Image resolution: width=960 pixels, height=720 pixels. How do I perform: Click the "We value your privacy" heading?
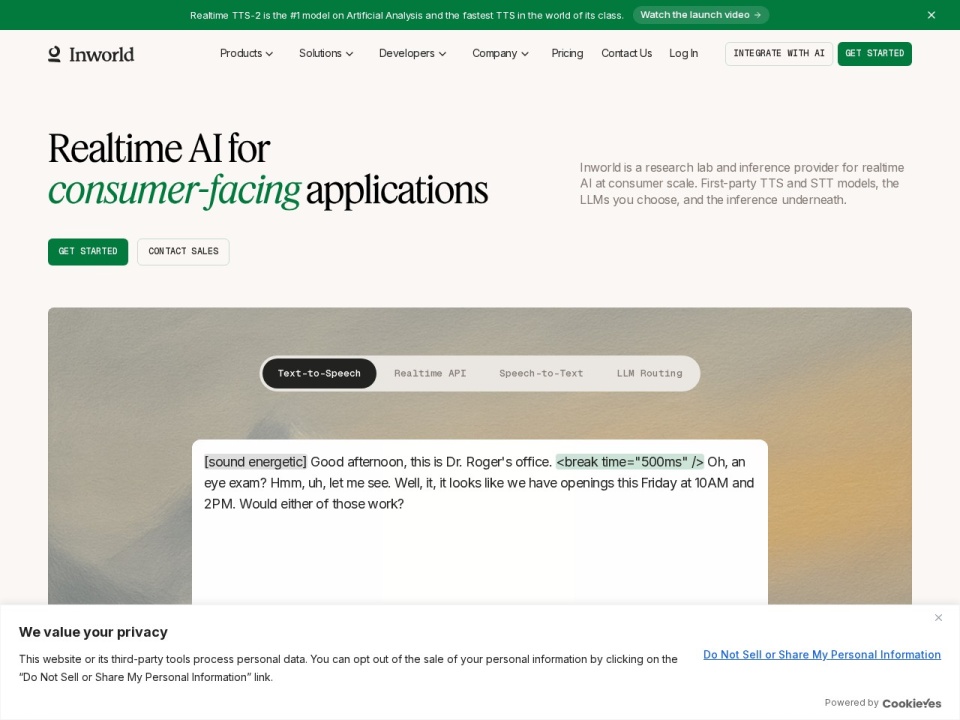[x=93, y=632]
